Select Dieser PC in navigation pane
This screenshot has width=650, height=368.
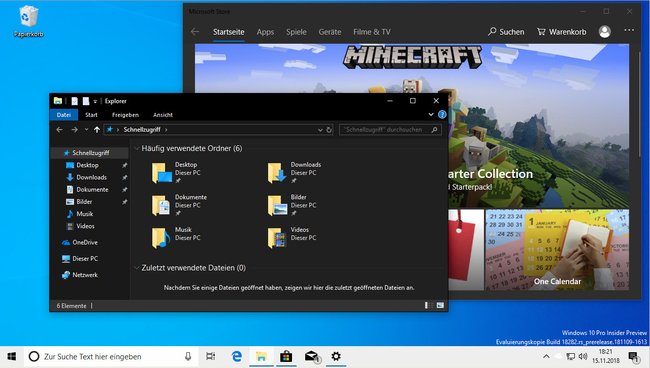[85, 259]
